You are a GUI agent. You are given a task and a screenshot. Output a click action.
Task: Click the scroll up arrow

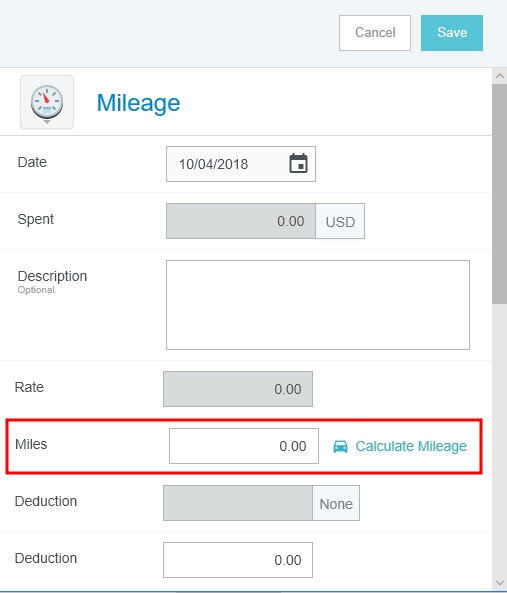(499, 76)
